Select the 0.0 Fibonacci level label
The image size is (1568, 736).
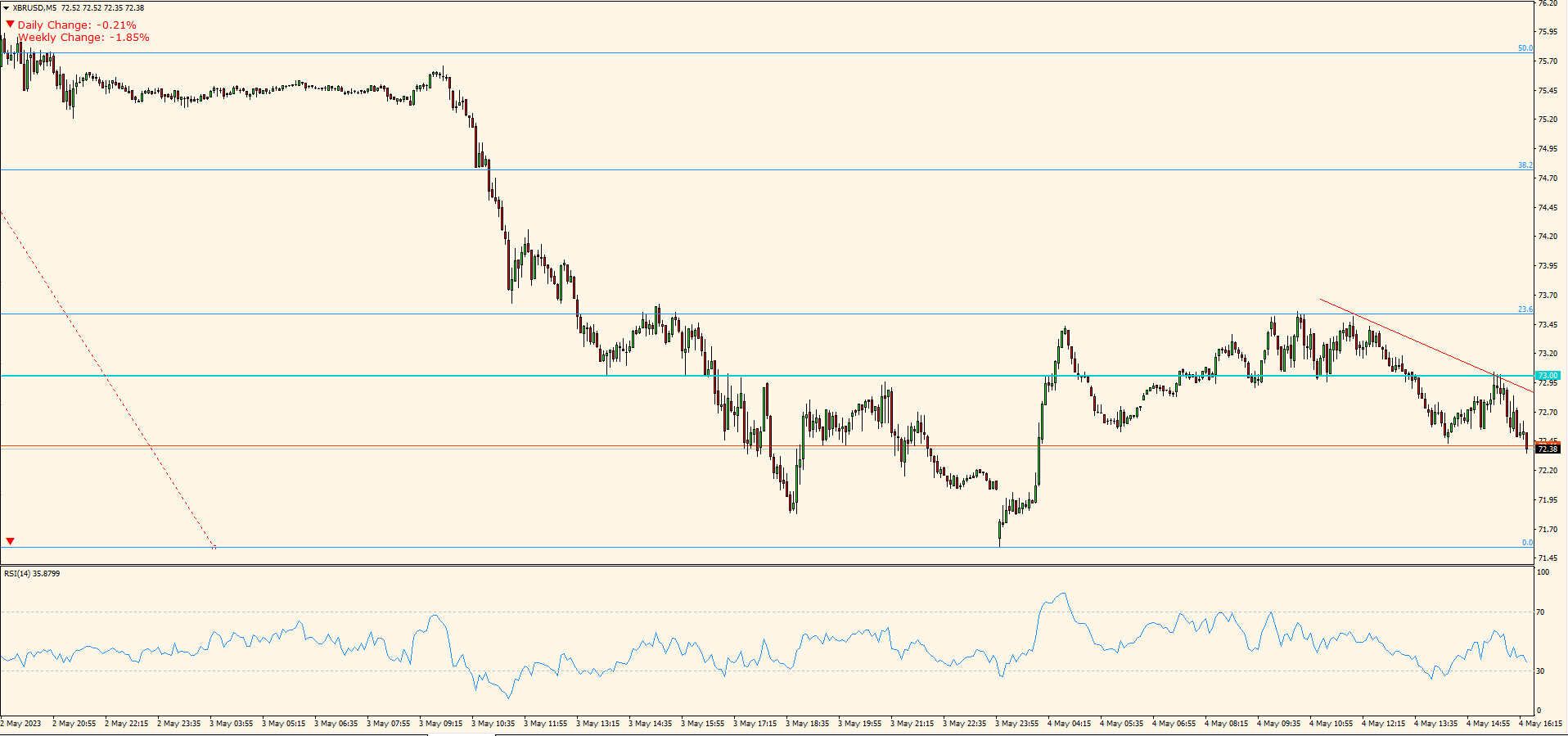point(1527,543)
